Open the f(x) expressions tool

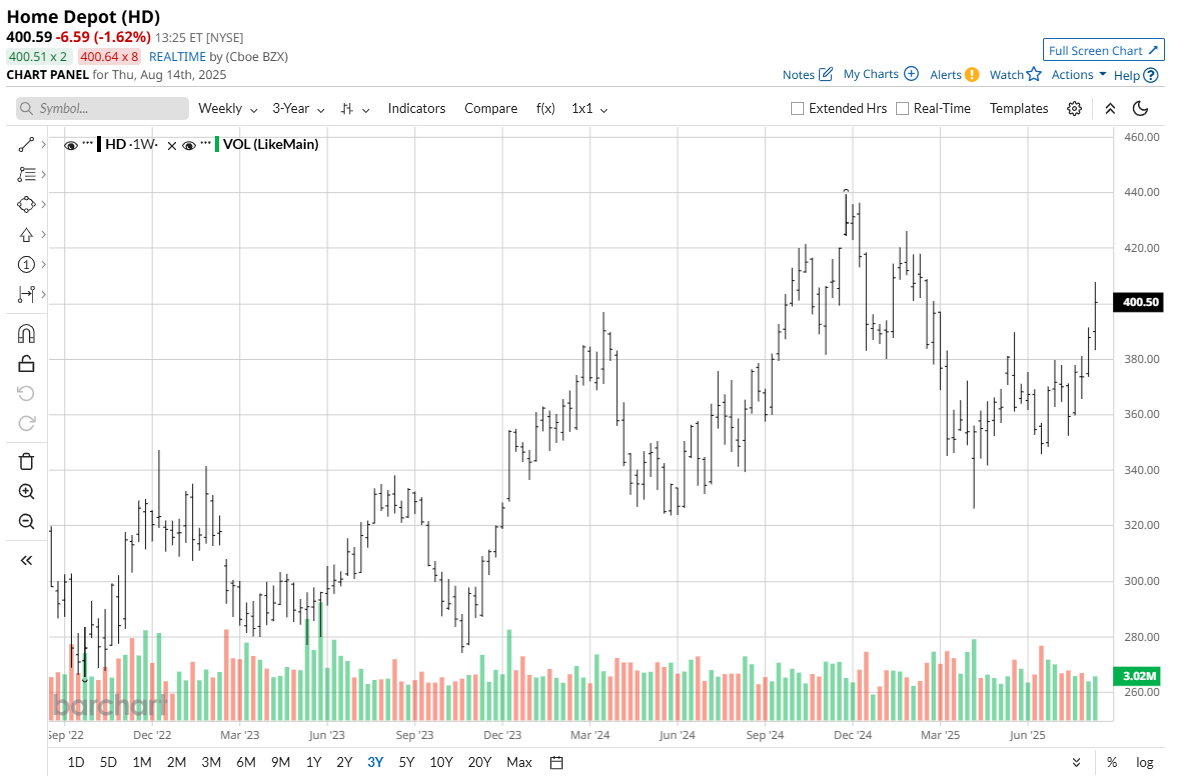pos(545,108)
